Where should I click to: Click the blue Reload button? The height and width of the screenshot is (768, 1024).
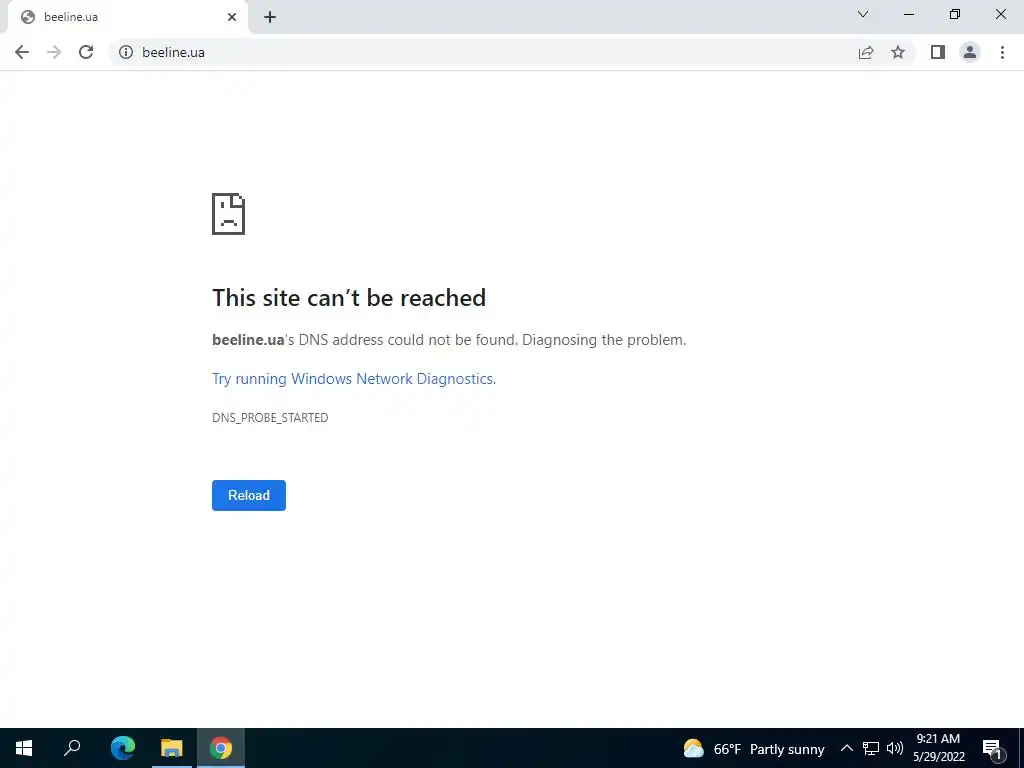(x=249, y=495)
